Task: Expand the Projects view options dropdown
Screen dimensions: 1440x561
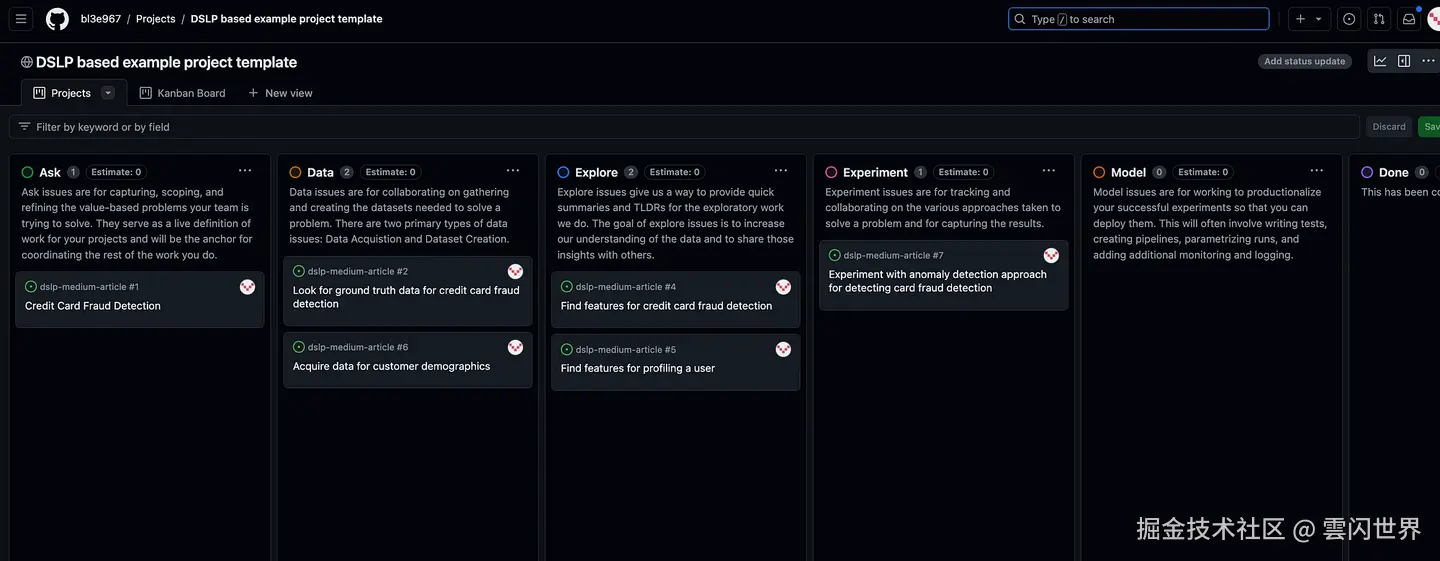Action: [108, 93]
